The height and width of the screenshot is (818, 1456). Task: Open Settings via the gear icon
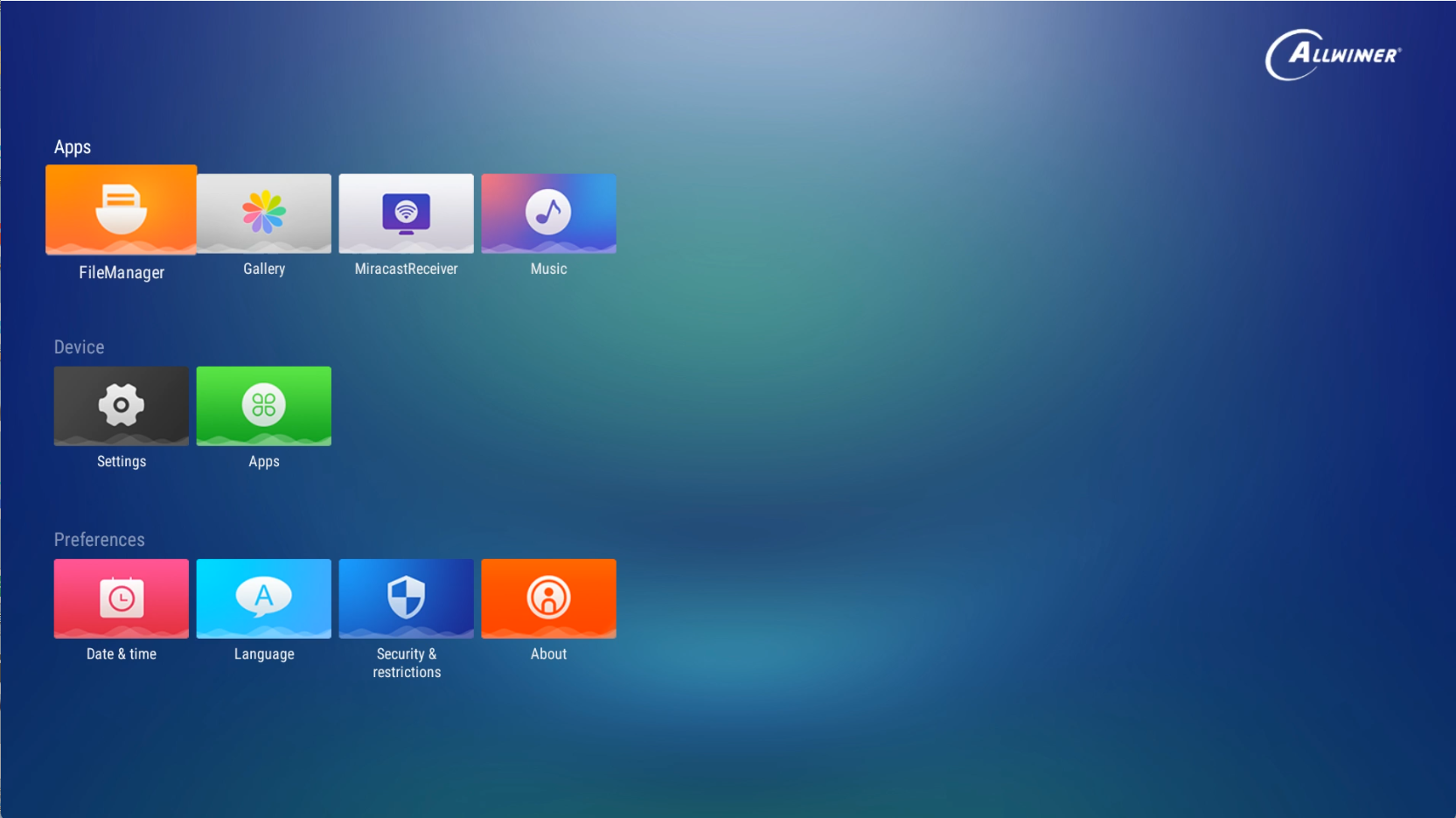click(121, 406)
